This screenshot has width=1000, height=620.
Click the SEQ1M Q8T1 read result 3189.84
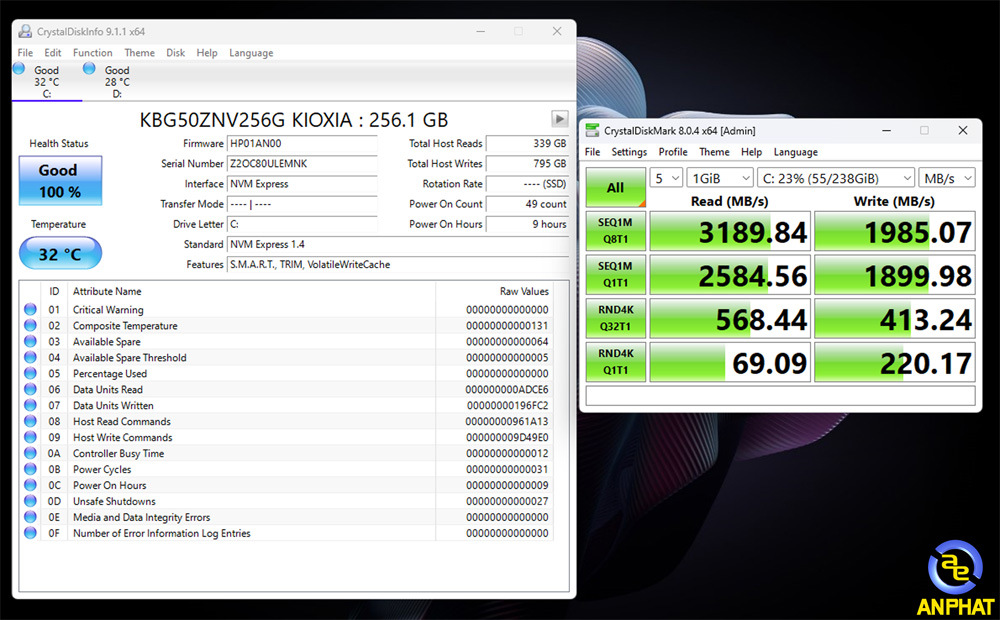point(730,231)
